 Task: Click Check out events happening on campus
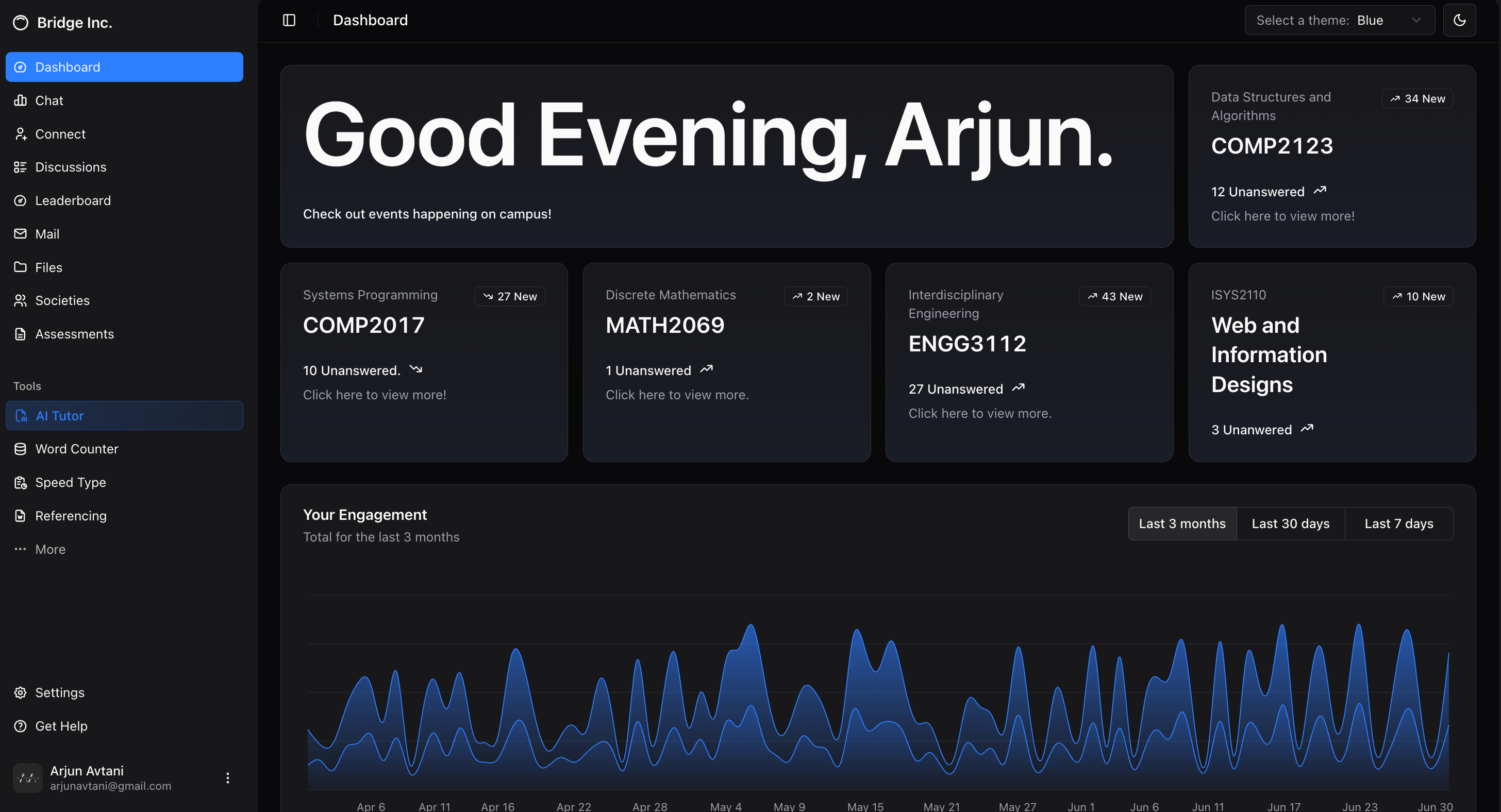coord(426,214)
